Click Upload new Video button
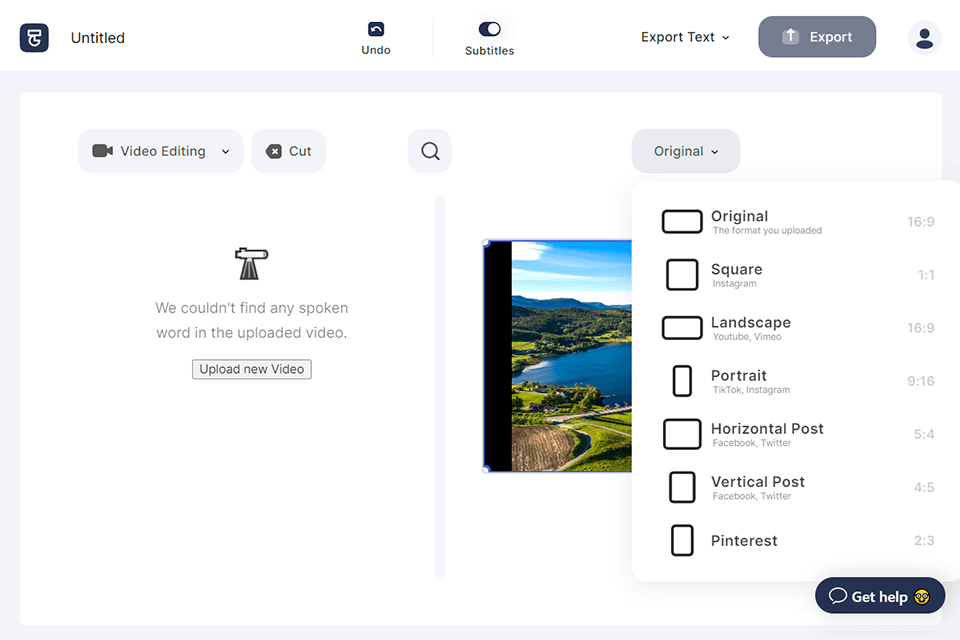960x640 pixels. point(252,369)
